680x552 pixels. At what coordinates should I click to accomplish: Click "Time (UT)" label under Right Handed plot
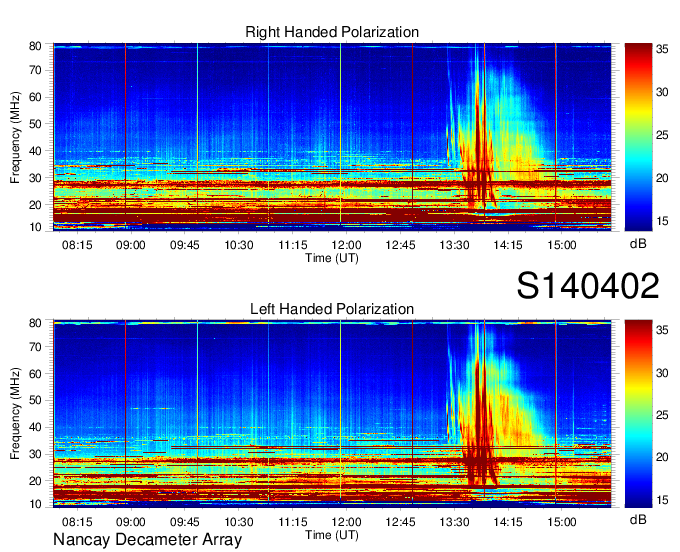click(332, 258)
